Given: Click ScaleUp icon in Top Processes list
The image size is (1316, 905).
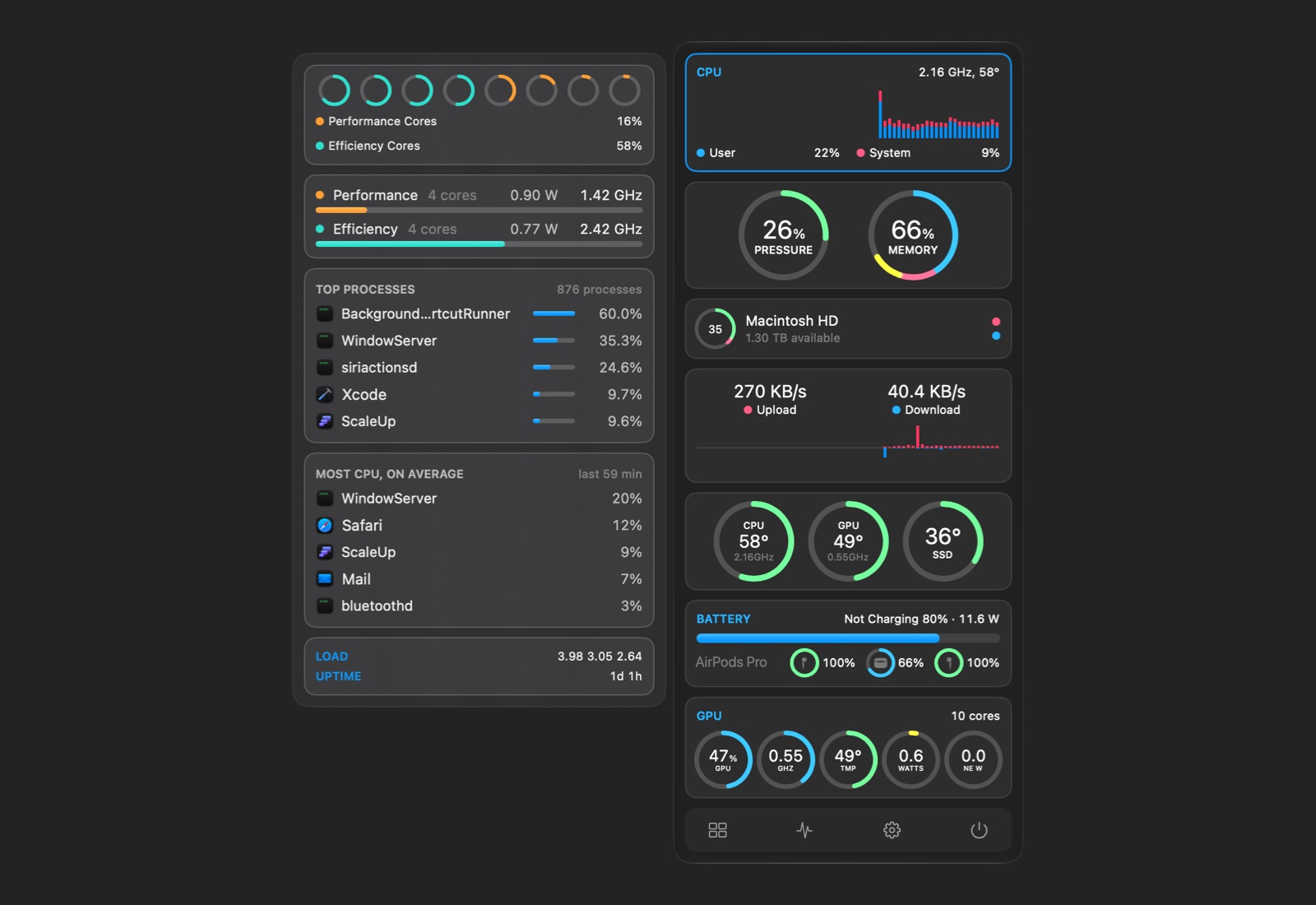Looking at the screenshot, I should pos(325,421).
